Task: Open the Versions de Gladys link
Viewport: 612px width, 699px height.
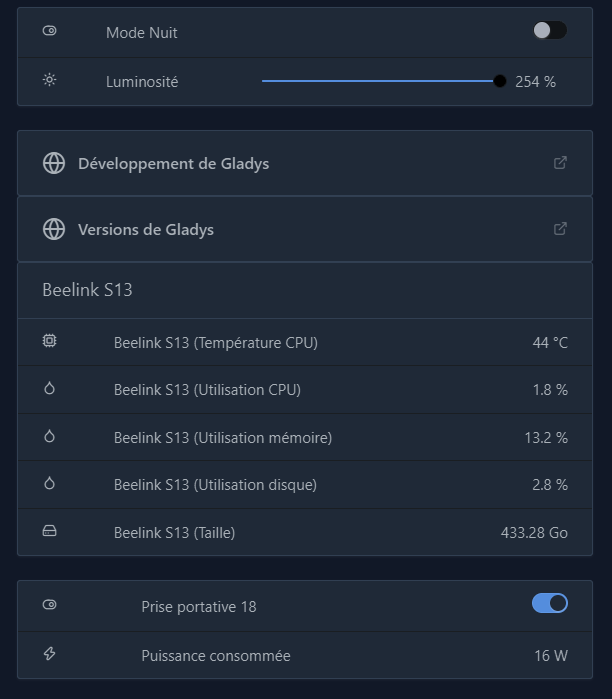Action: pyautogui.click(x=146, y=230)
